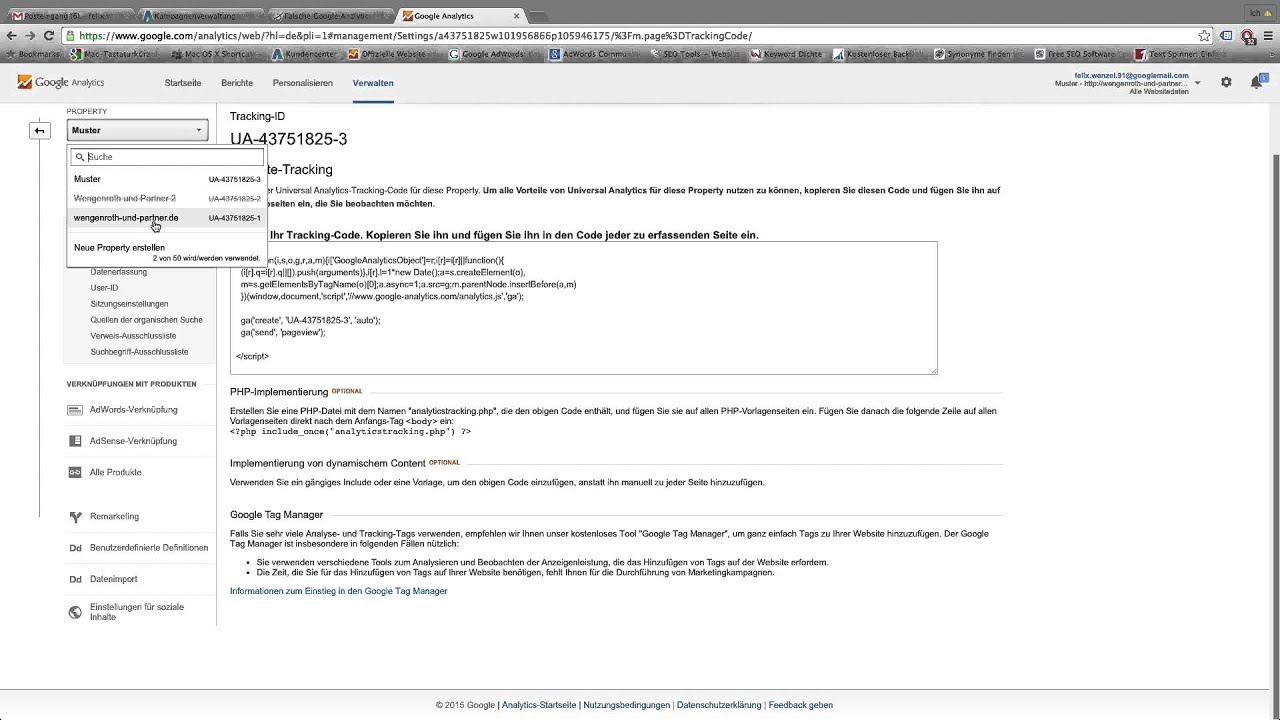The height and width of the screenshot is (720, 1280).
Task: Open the Verweis-Ausschlussliste link
Action: tap(133, 336)
